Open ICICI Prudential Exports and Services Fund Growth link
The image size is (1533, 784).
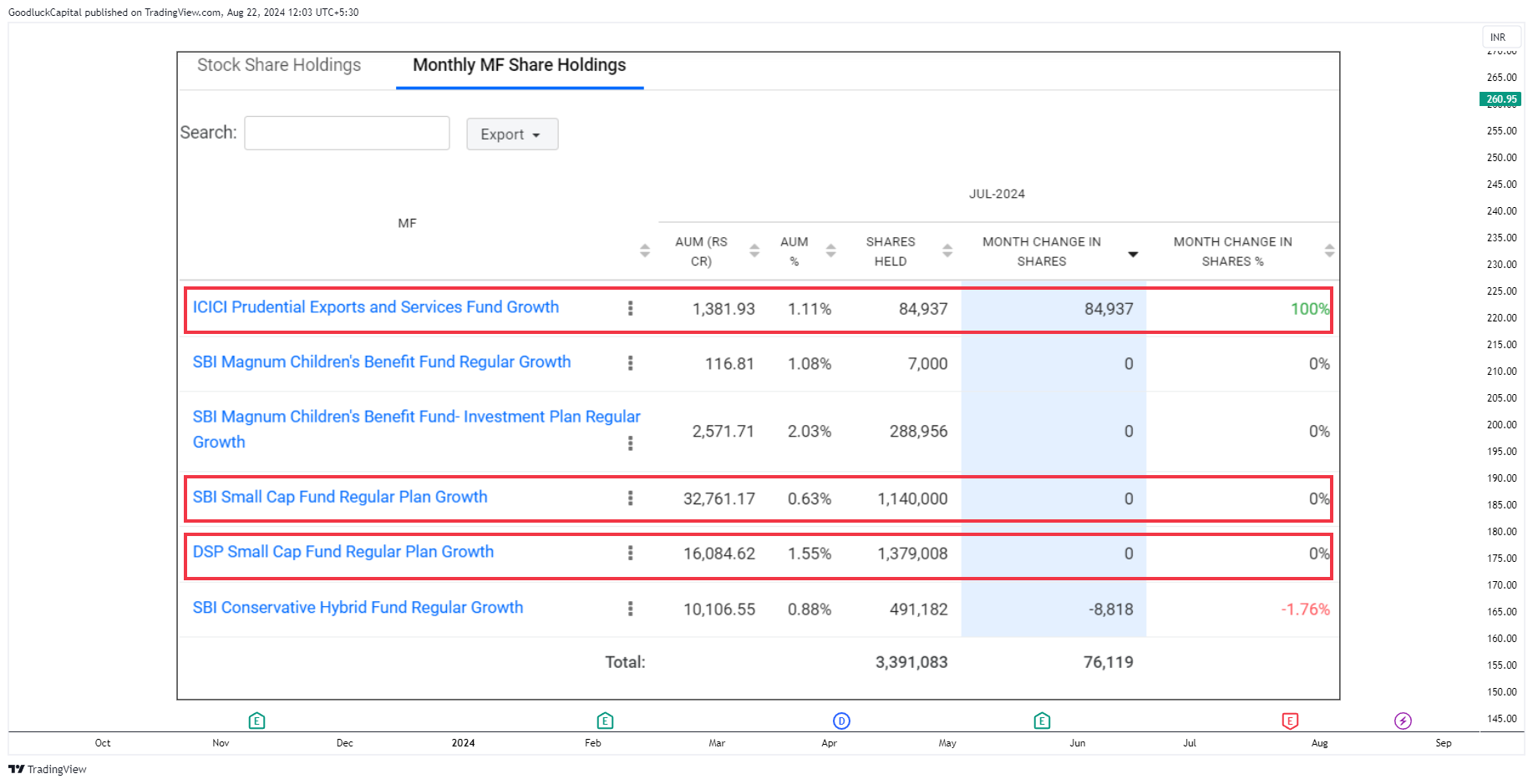click(376, 307)
